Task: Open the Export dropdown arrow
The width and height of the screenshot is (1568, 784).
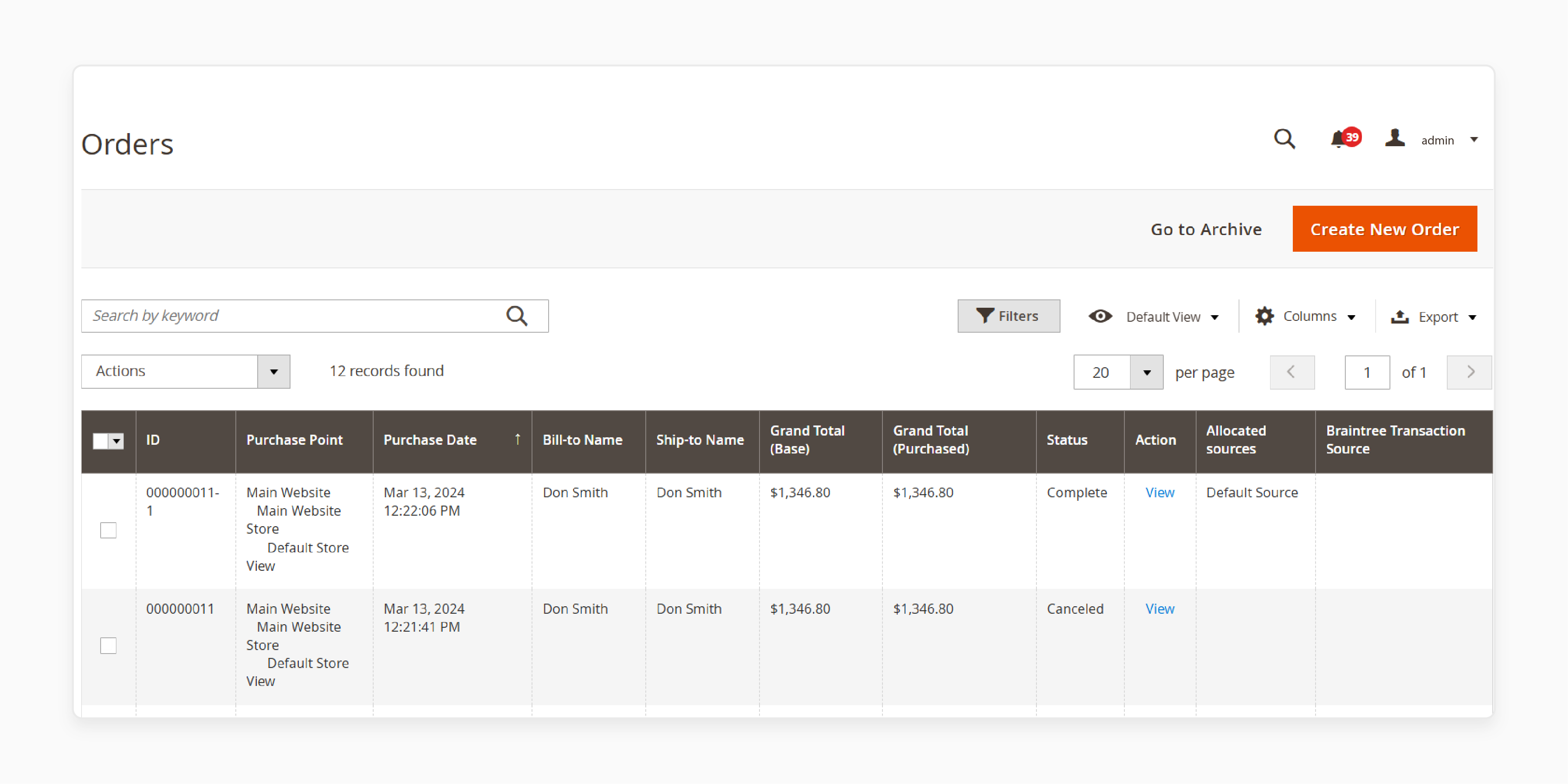Action: click(x=1473, y=317)
